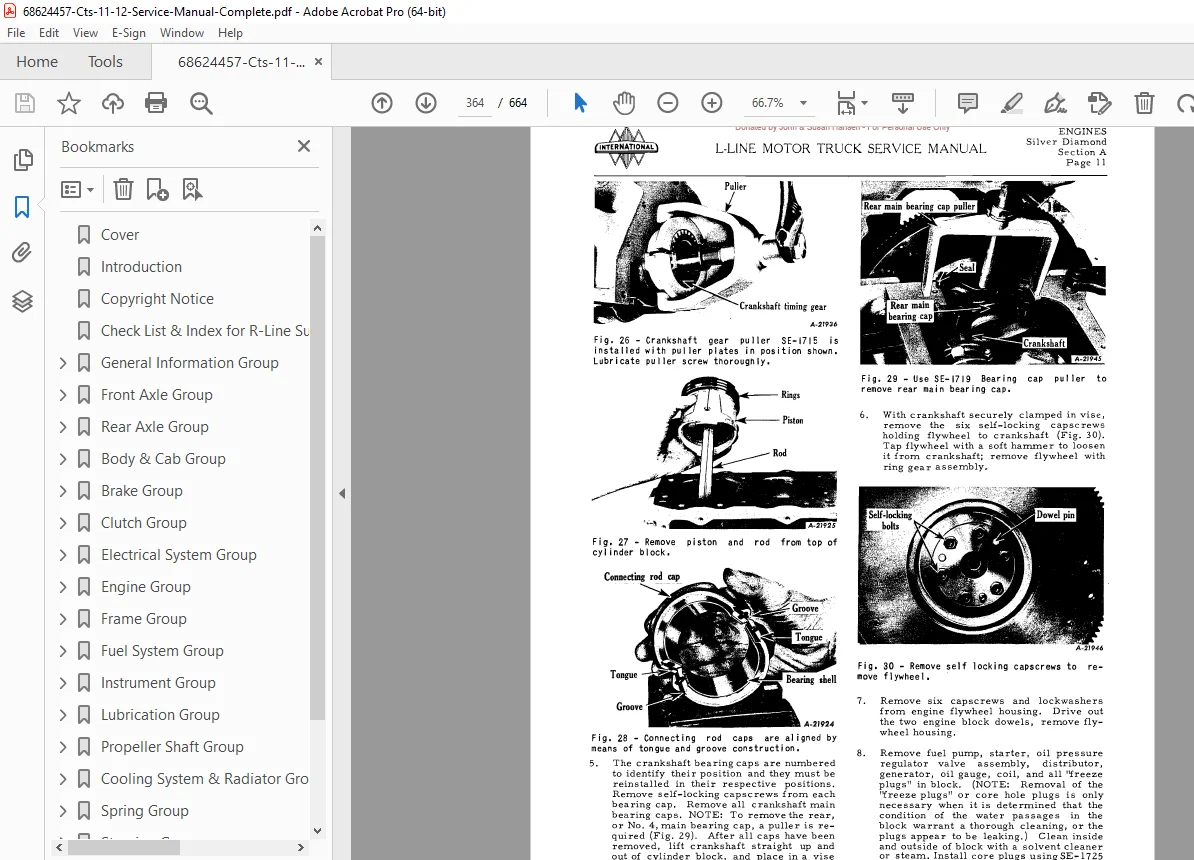Bookmark file with star icon

pos(69,103)
